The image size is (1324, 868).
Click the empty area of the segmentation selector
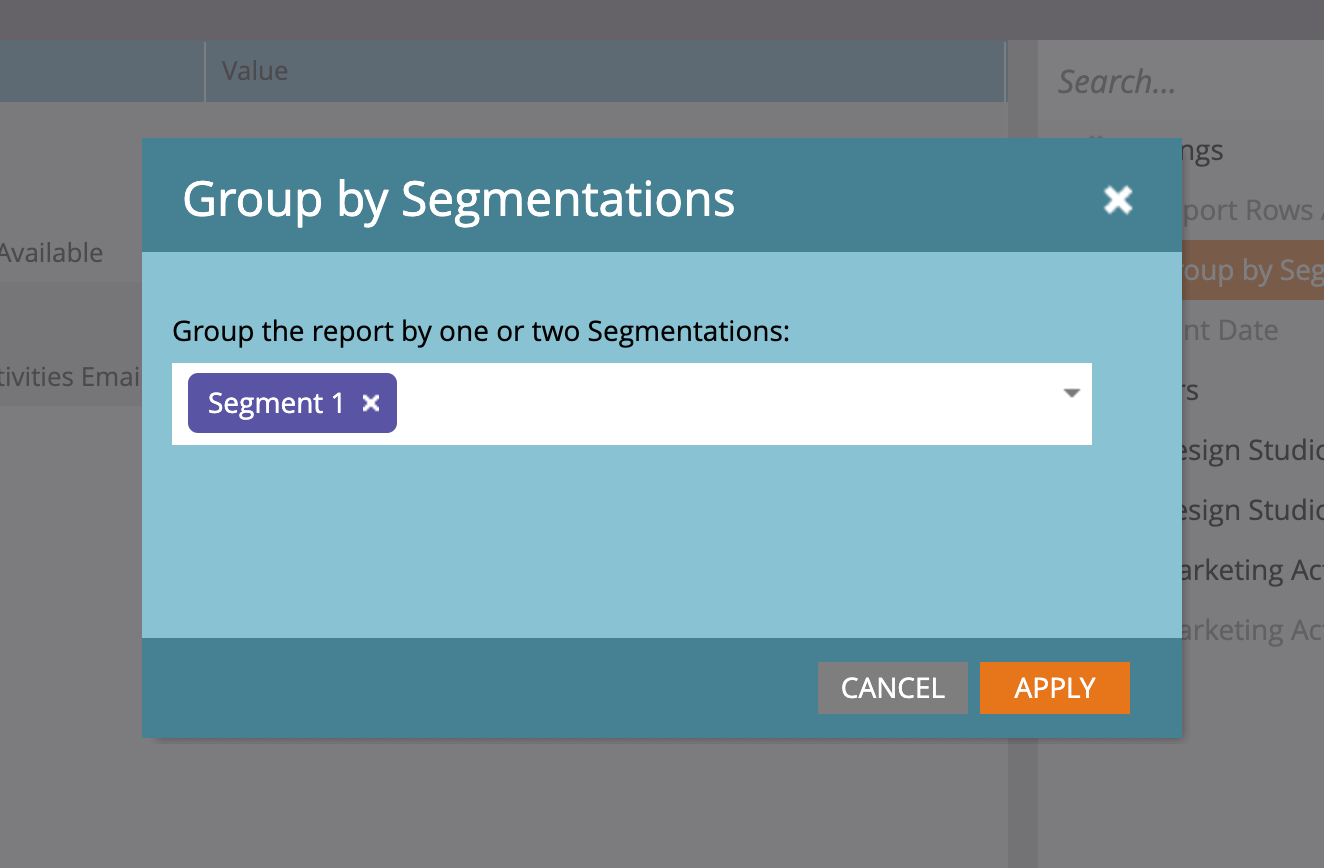click(x=700, y=404)
